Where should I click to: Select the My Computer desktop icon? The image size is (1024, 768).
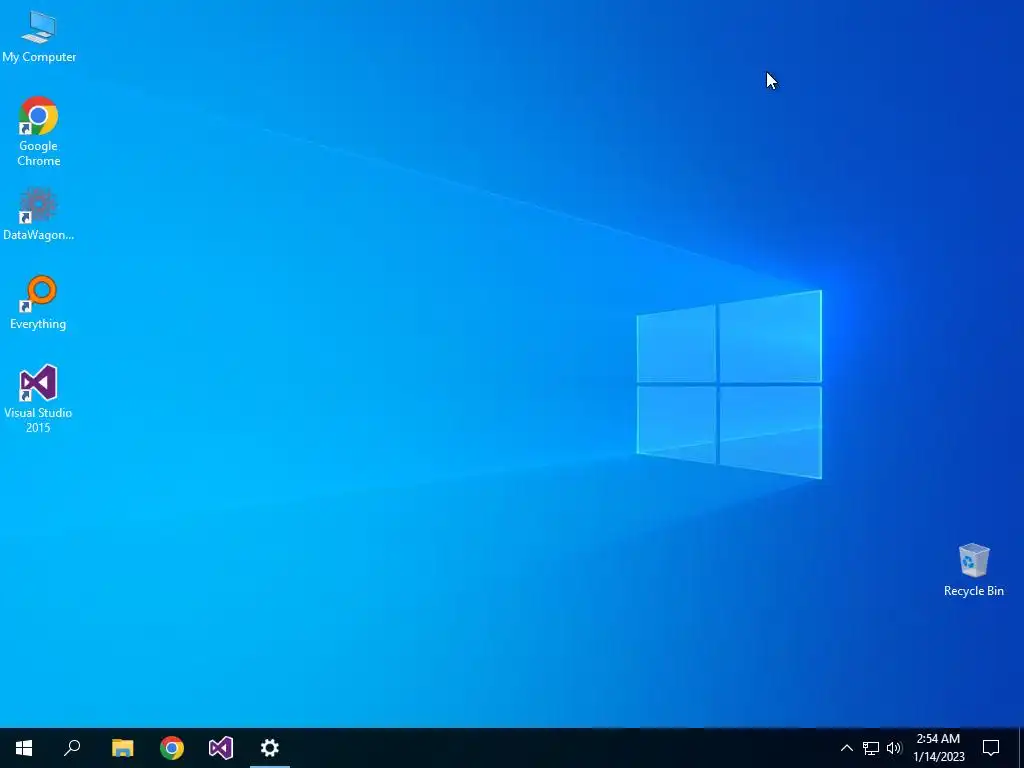pyautogui.click(x=39, y=37)
